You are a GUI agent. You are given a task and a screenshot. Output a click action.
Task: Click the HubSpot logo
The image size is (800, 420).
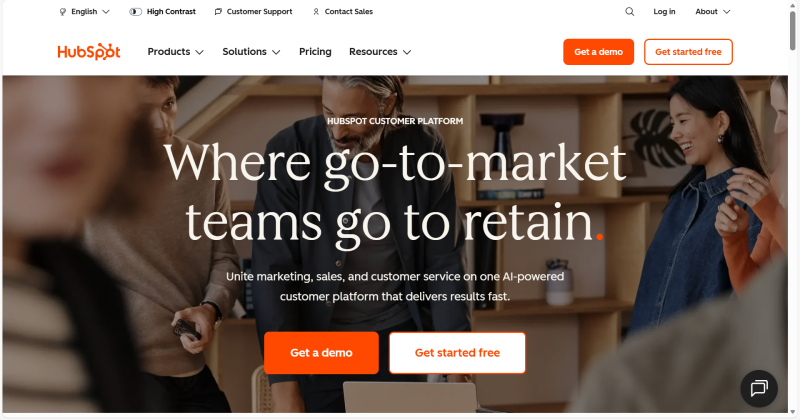coord(89,52)
